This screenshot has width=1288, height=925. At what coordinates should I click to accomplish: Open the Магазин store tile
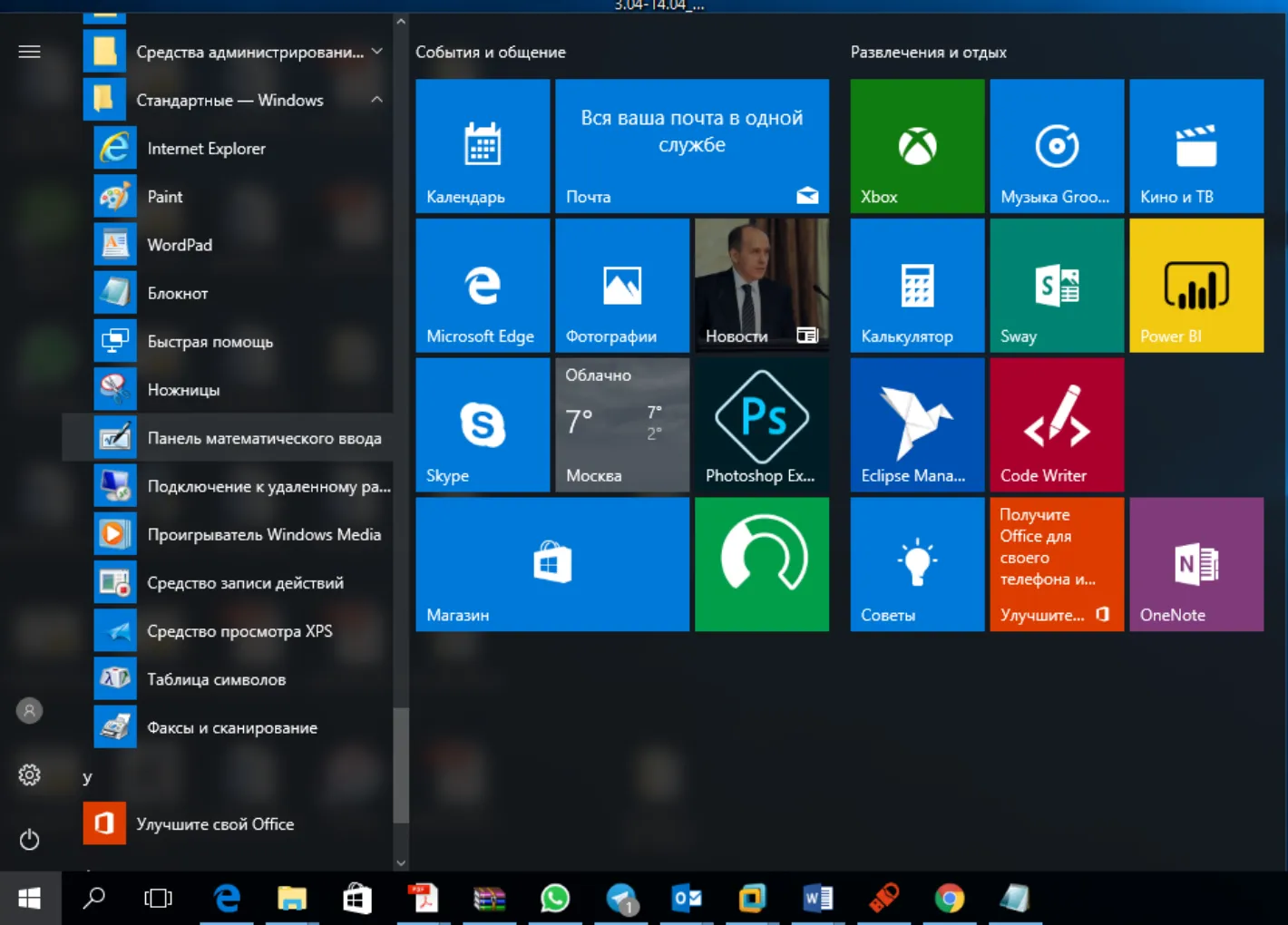pos(552,564)
